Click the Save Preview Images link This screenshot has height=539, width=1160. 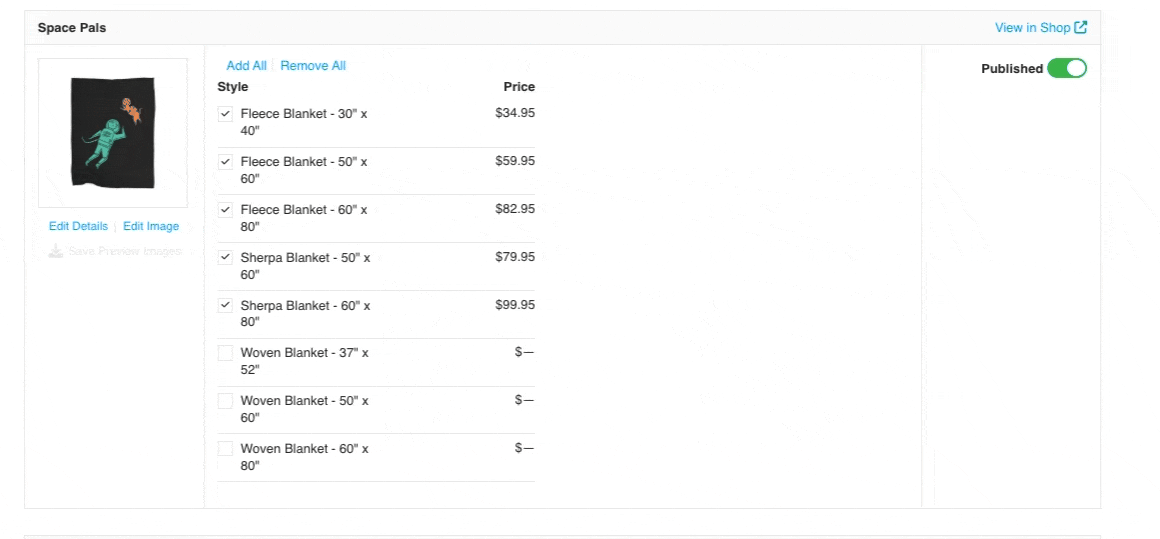tap(125, 251)
